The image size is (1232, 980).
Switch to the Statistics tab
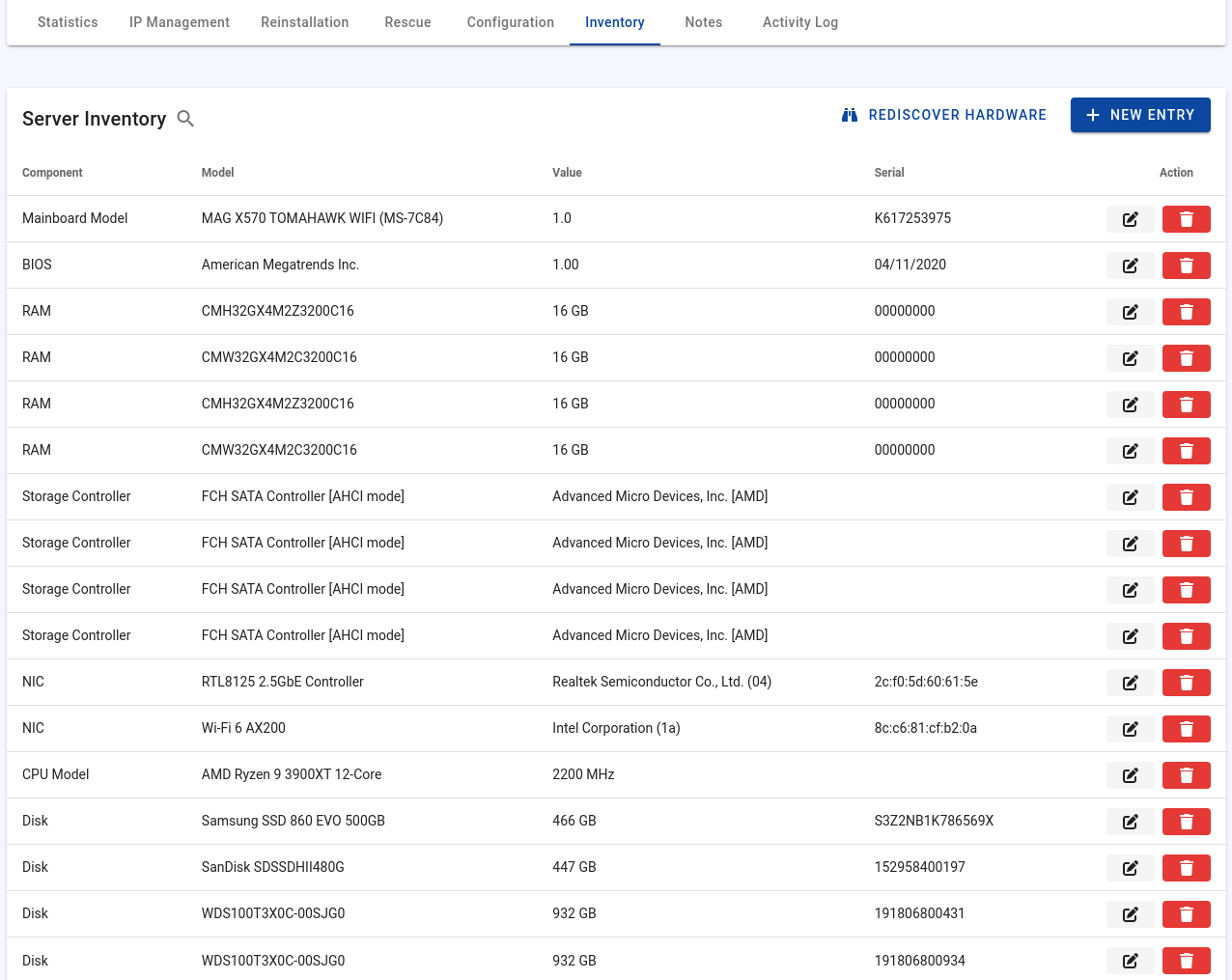pos(68,22)
